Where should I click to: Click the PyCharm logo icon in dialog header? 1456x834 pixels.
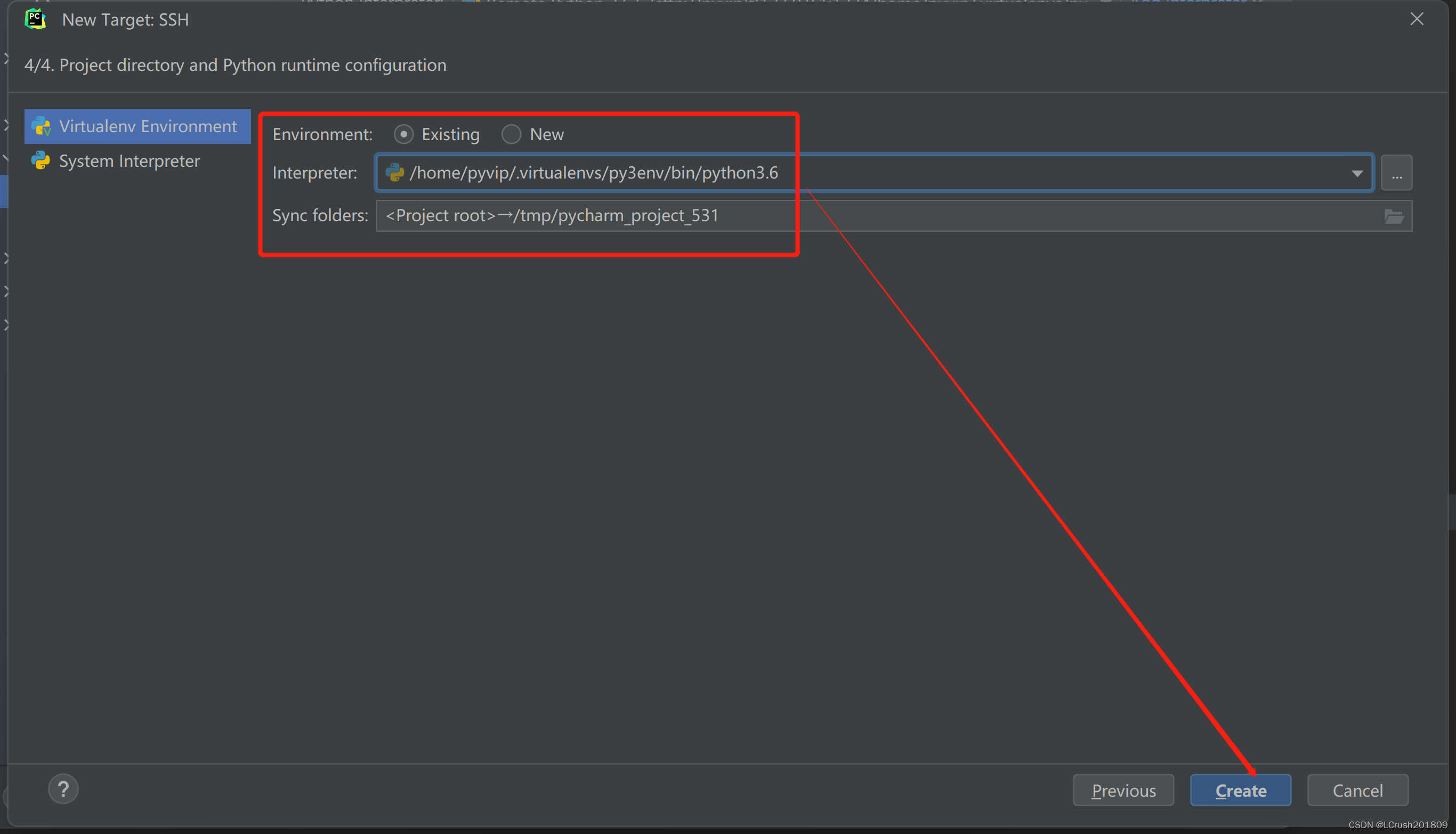(35, 19)
